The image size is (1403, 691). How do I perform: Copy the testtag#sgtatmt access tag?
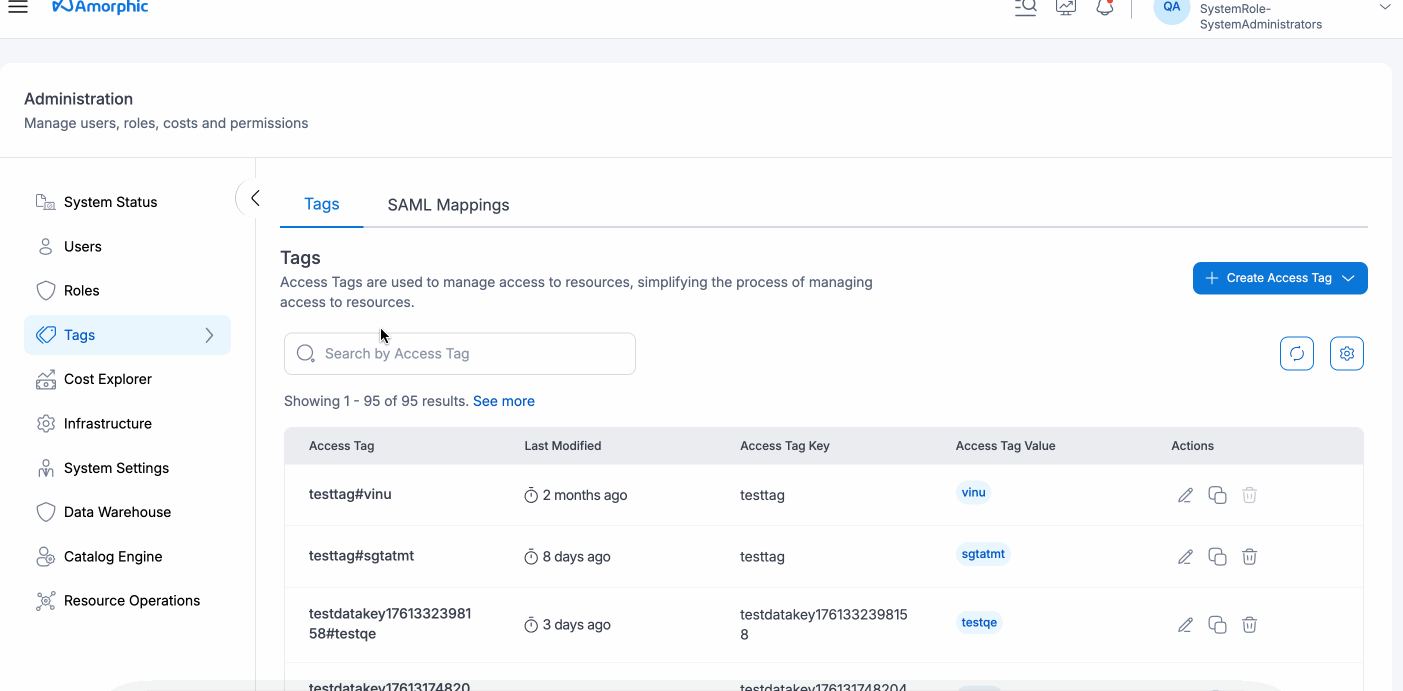1217,556
